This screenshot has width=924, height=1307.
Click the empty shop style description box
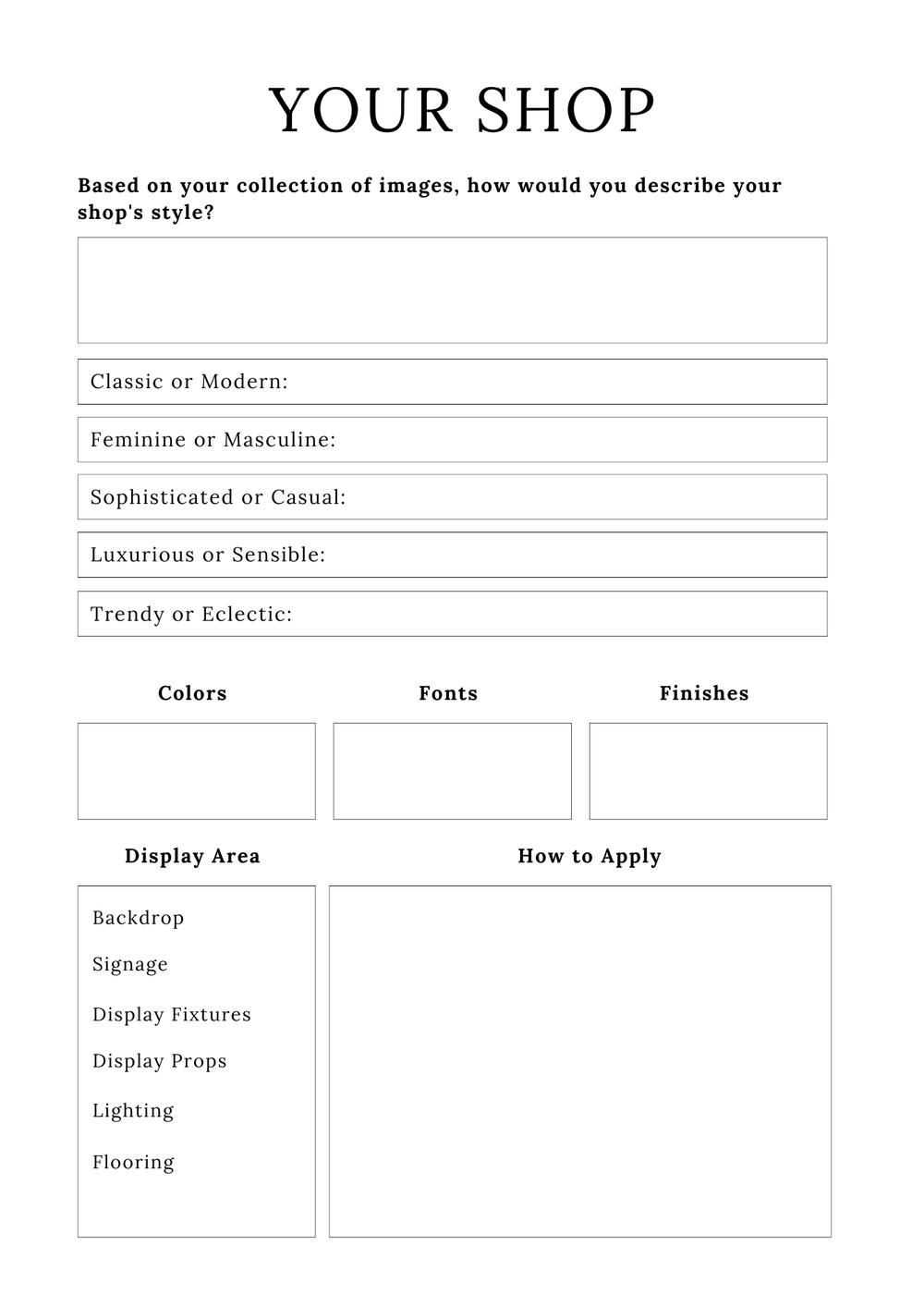pyautogui.click(x=452, y=290)
